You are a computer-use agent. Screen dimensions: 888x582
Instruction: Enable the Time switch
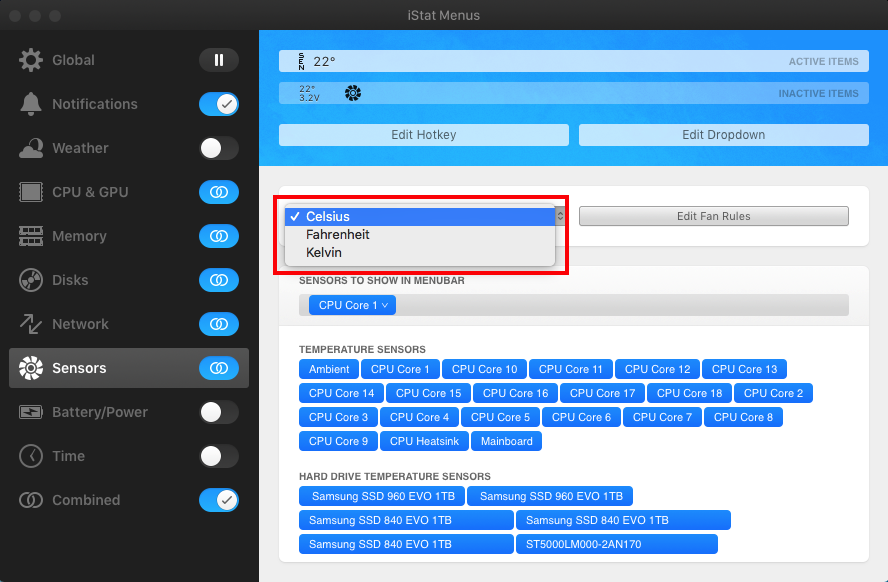click(219, 456)
